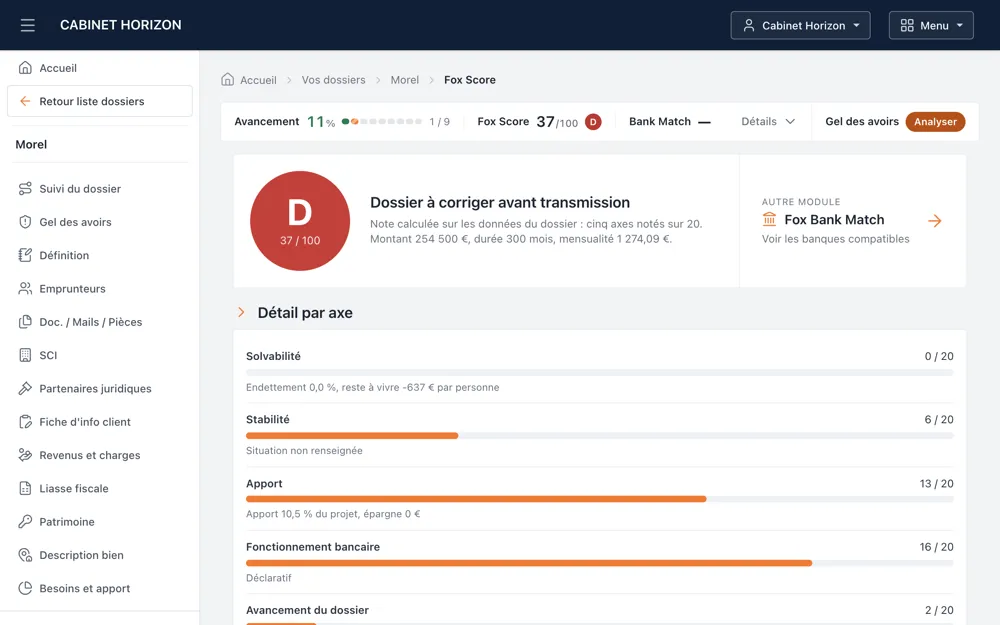Click the Fox Bank Match module title
This screenshot has width=1000, height=625.
click(x=834, y=219)
